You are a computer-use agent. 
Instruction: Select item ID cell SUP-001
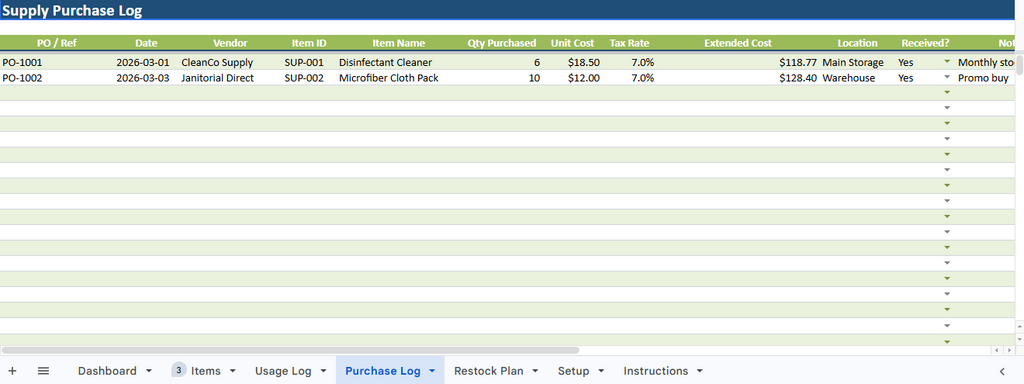[304, 63]
